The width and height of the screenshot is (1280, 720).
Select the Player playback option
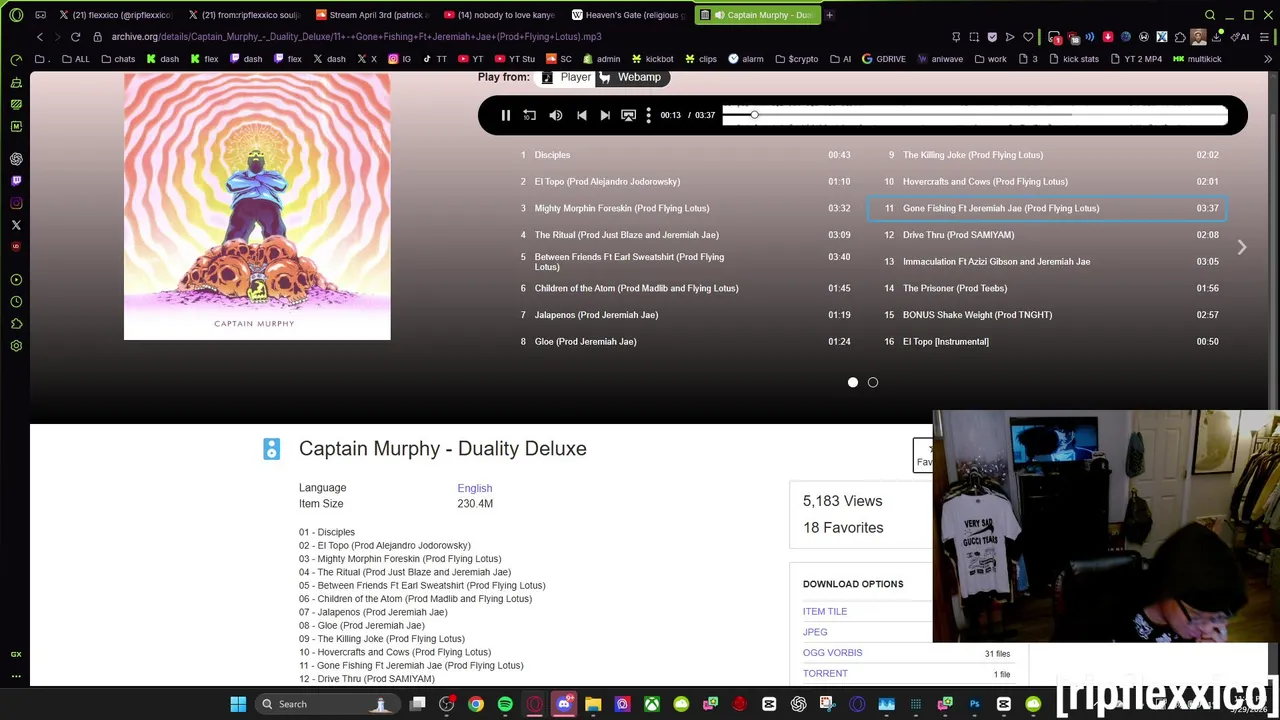click(x=567, y=77)
